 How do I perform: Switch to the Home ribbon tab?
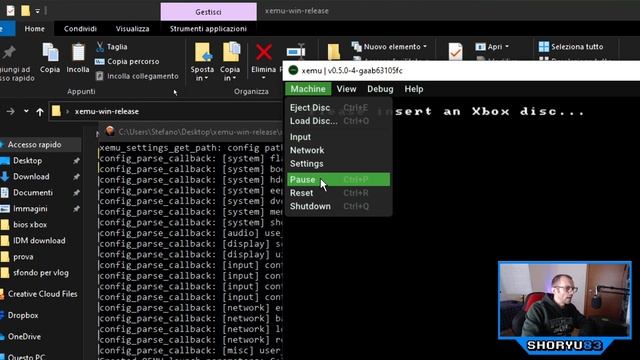coord(34,29)
